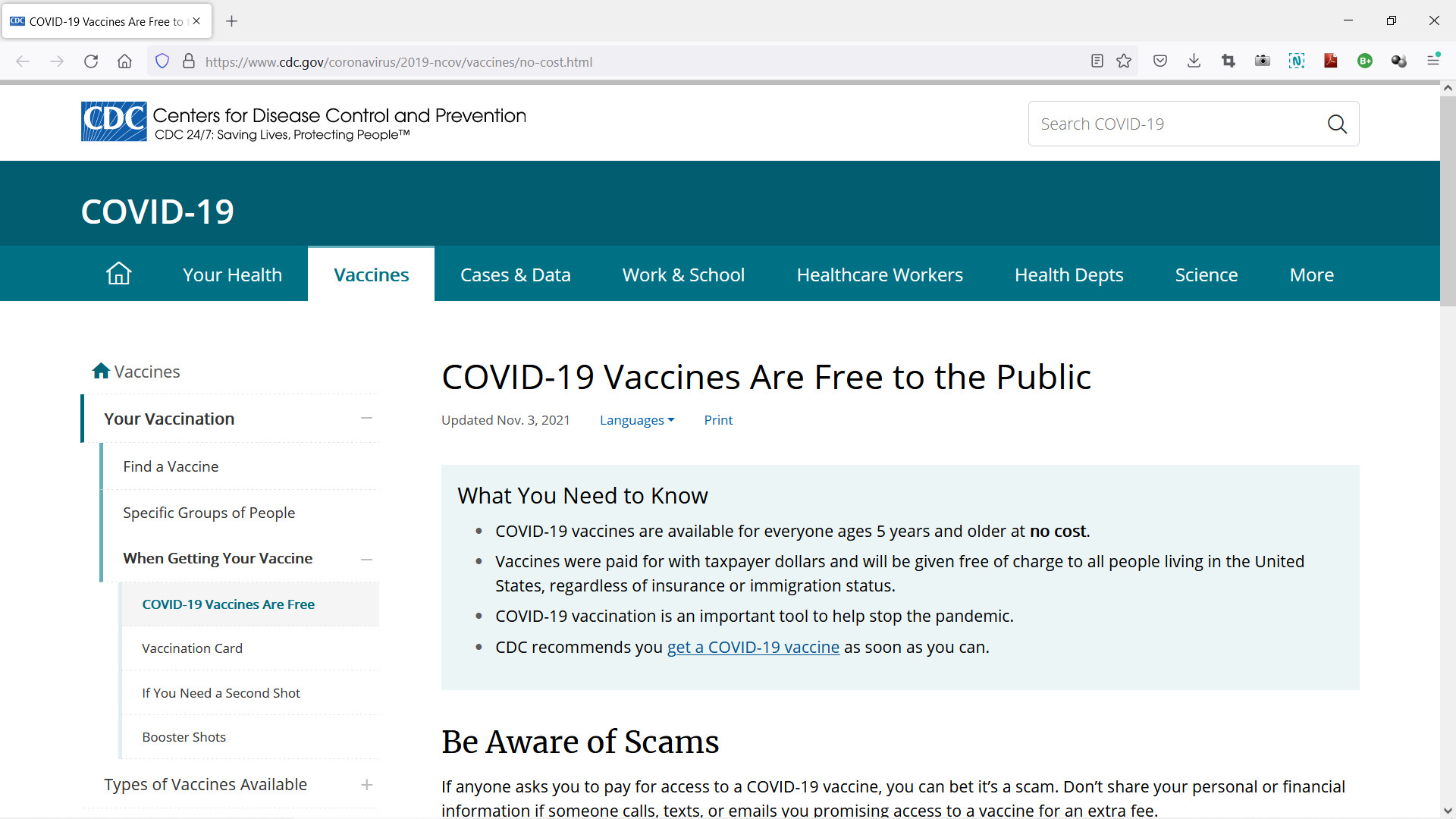Click the CDC logo
The image size is (1456, 819).
(x=114, y=121)
